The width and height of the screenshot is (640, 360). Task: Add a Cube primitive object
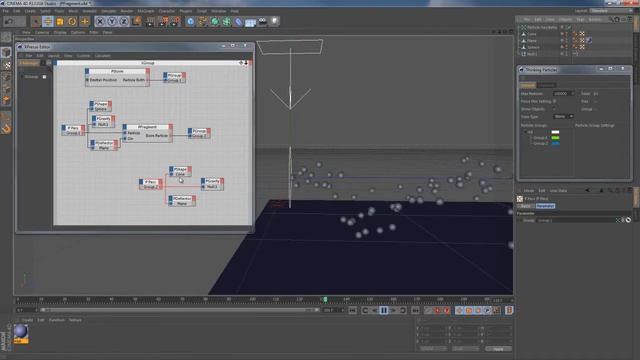pyautogui.click(x=191, y=21)
